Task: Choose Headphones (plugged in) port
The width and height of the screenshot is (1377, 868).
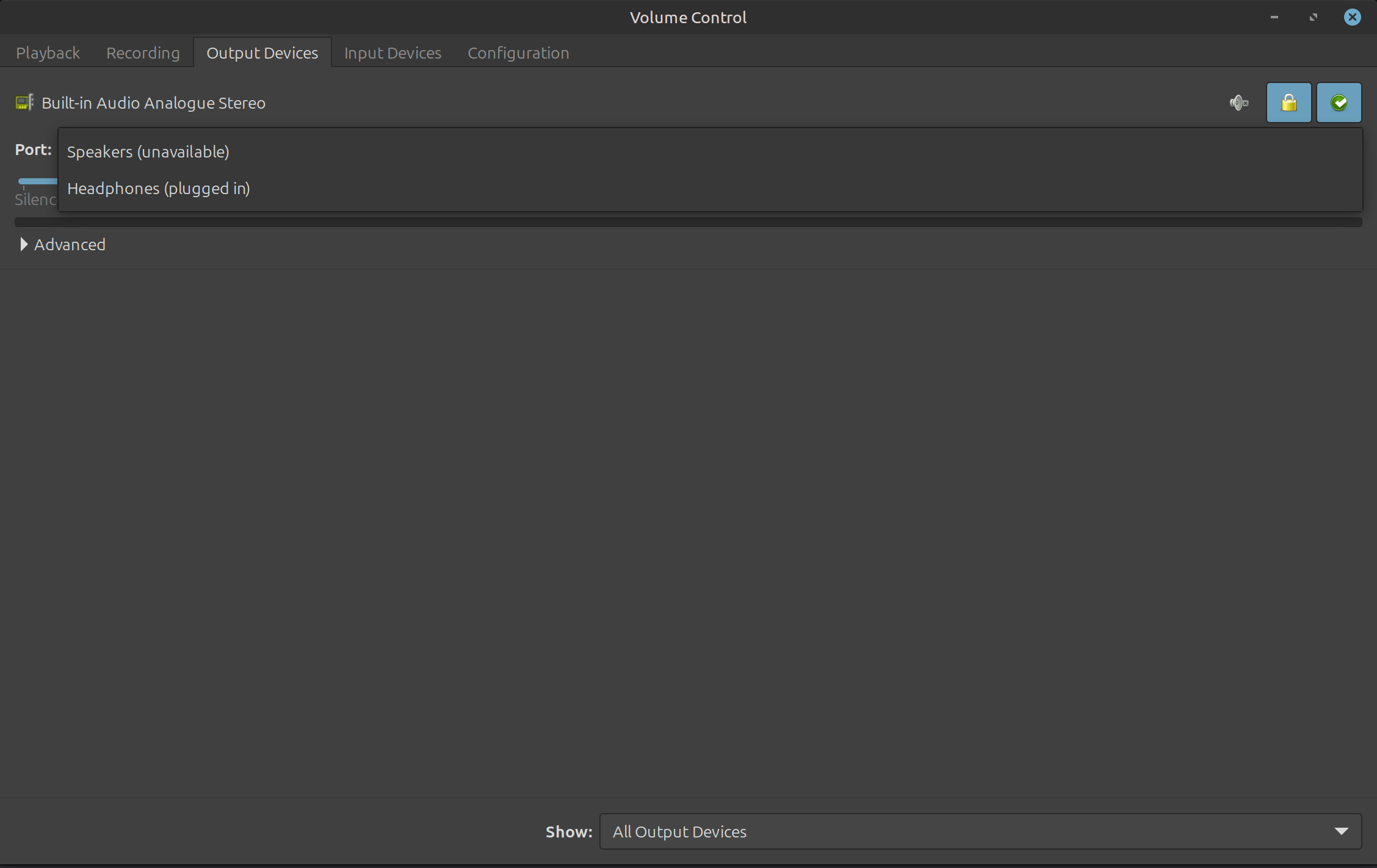Action: 159,189
